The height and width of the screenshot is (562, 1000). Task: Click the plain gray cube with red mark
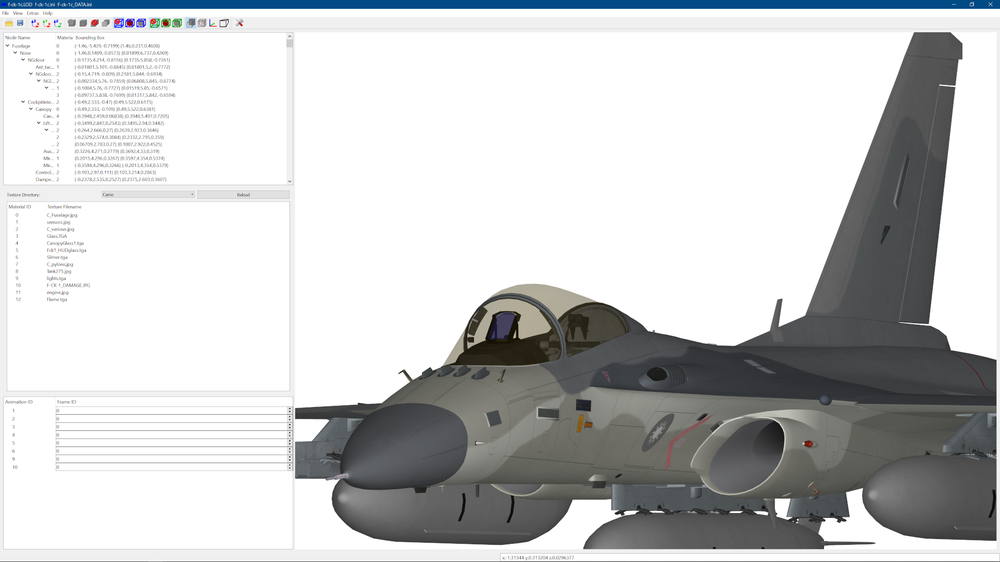click(94, 23)
